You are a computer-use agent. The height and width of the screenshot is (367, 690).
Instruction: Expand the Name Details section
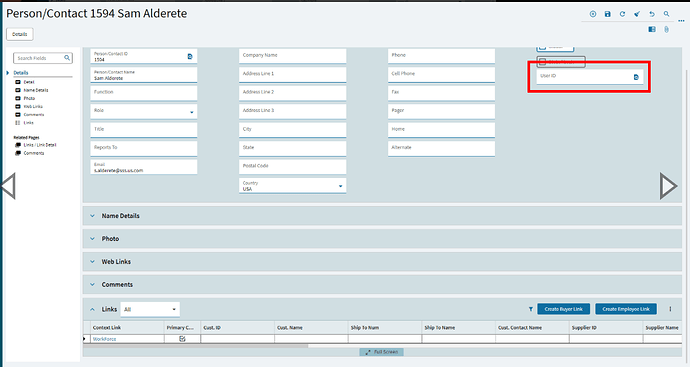click(x=92, y=216)
